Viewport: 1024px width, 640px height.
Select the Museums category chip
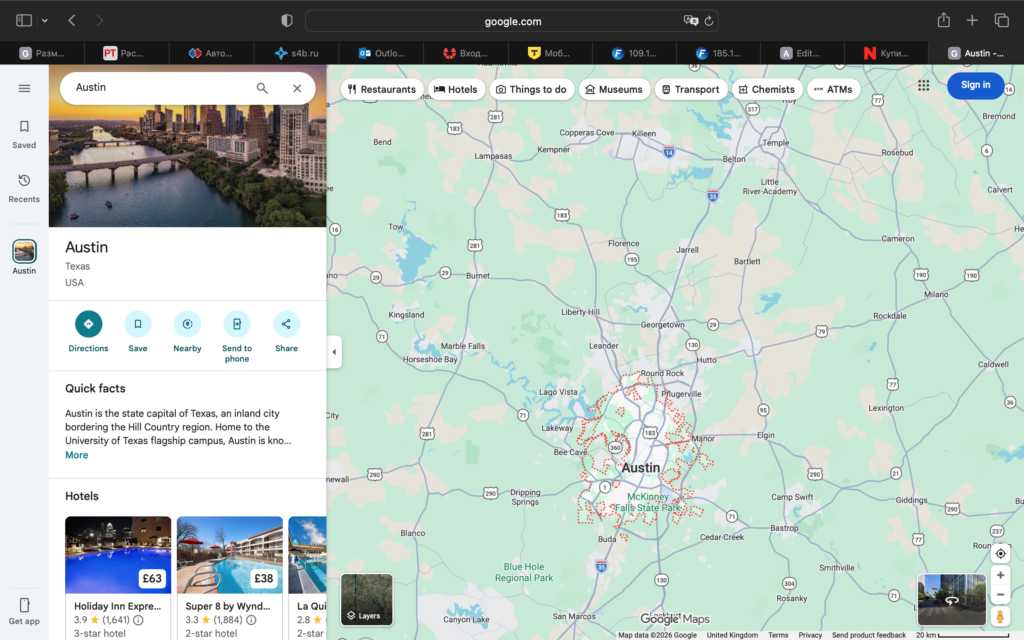613,89
